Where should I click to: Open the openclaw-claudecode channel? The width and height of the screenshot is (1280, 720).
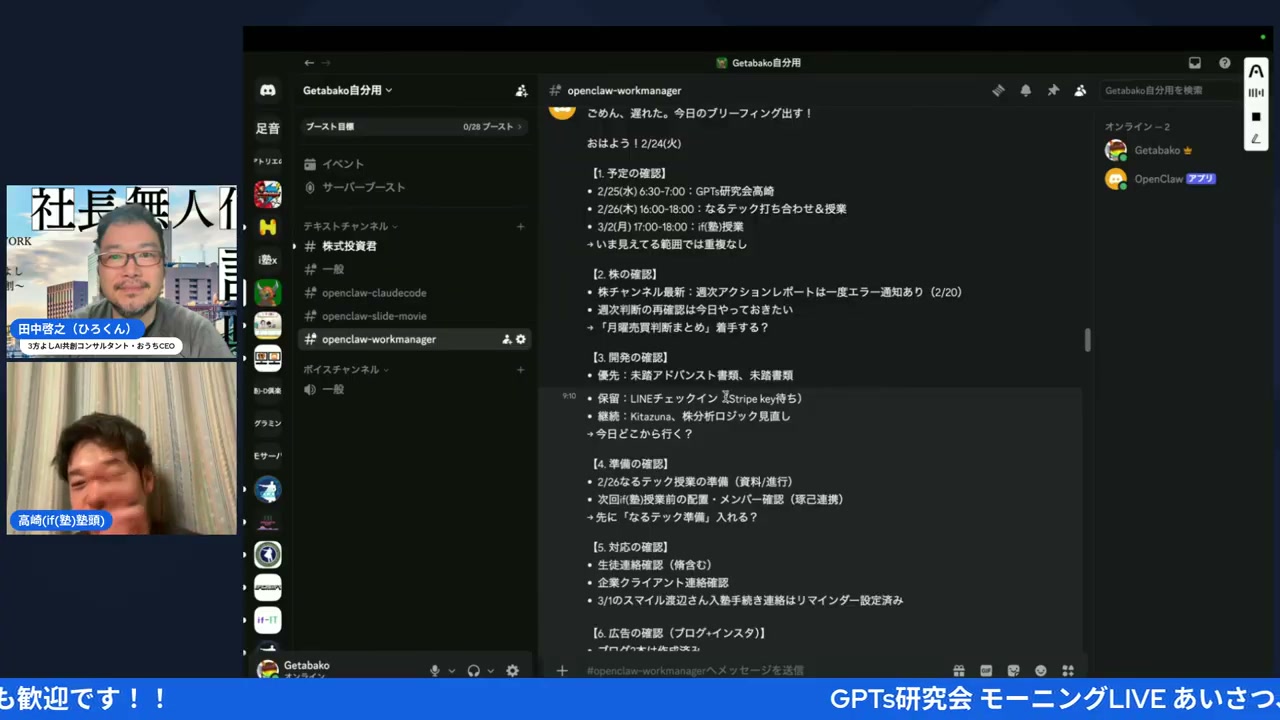pyautogui.click(x=374, y=292)
